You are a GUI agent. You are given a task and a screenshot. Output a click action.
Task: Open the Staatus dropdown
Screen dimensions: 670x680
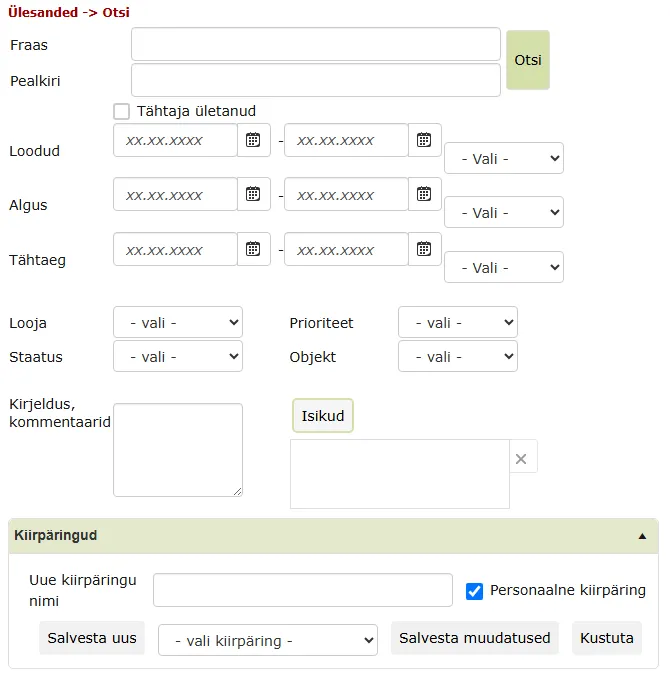tap(178, 356)
